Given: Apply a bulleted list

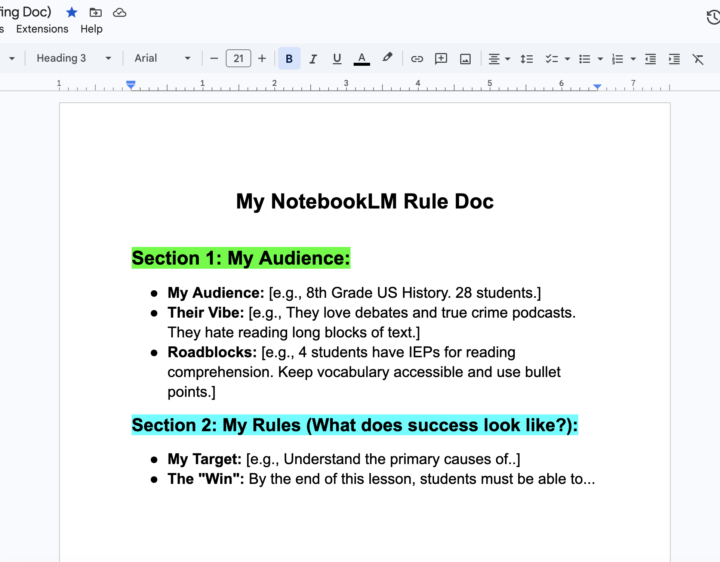Looking at the screenshot, I should 585,59.
